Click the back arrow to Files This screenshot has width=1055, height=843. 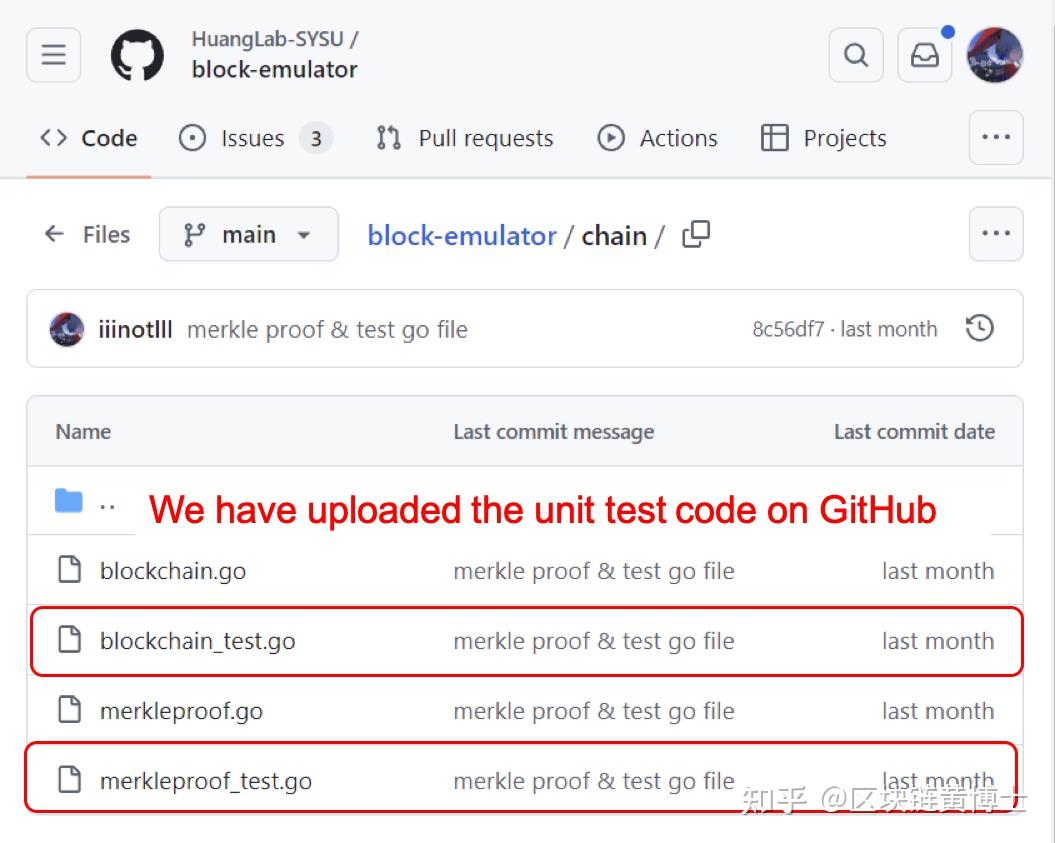[x=54, y=235]
